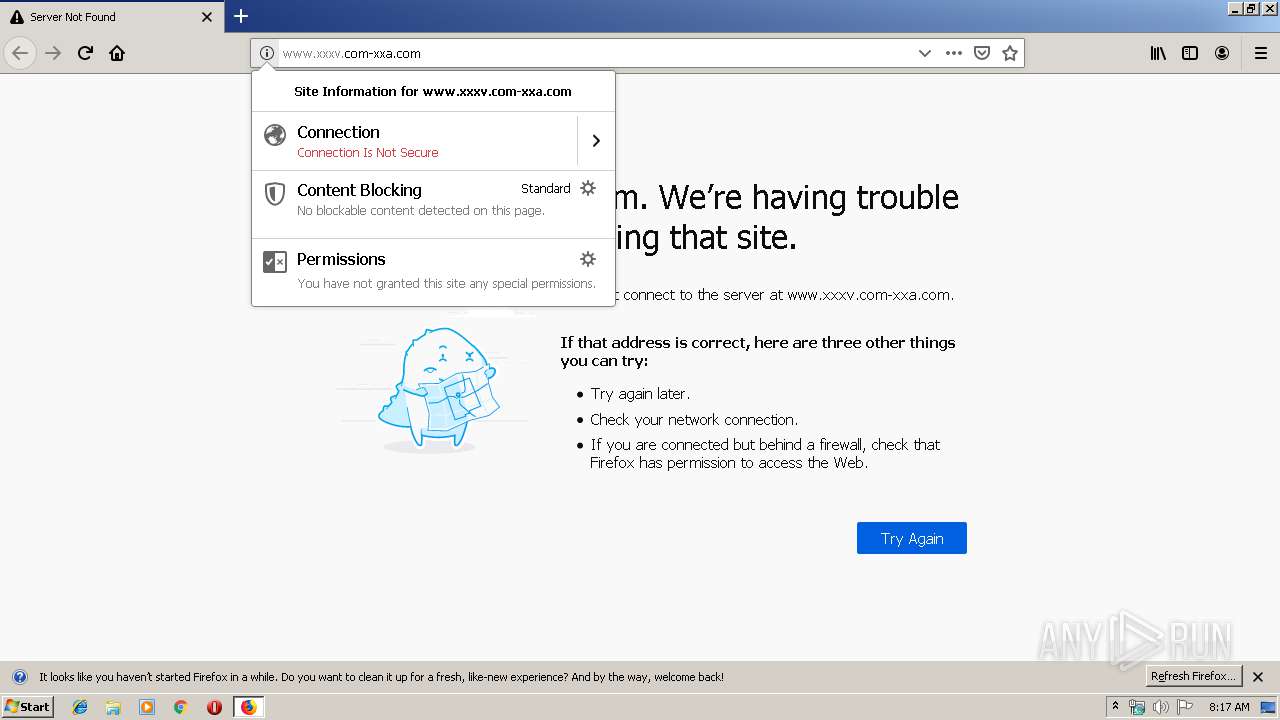Viewport: 1280px width, 720px height.
Task: Click the Permissions icon in panel
Action: pos(275,262)
